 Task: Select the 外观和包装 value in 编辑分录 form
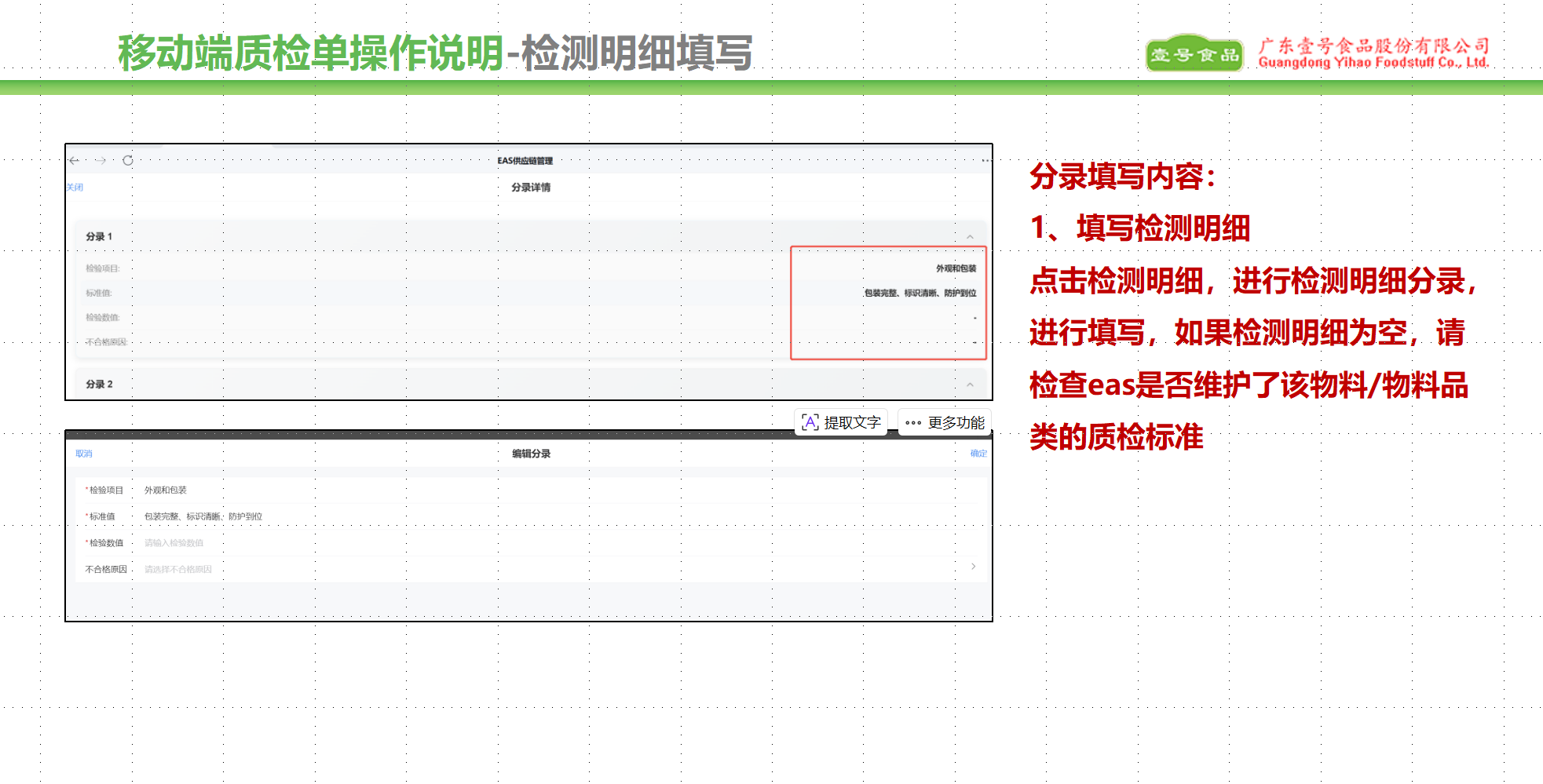point(166,490)
